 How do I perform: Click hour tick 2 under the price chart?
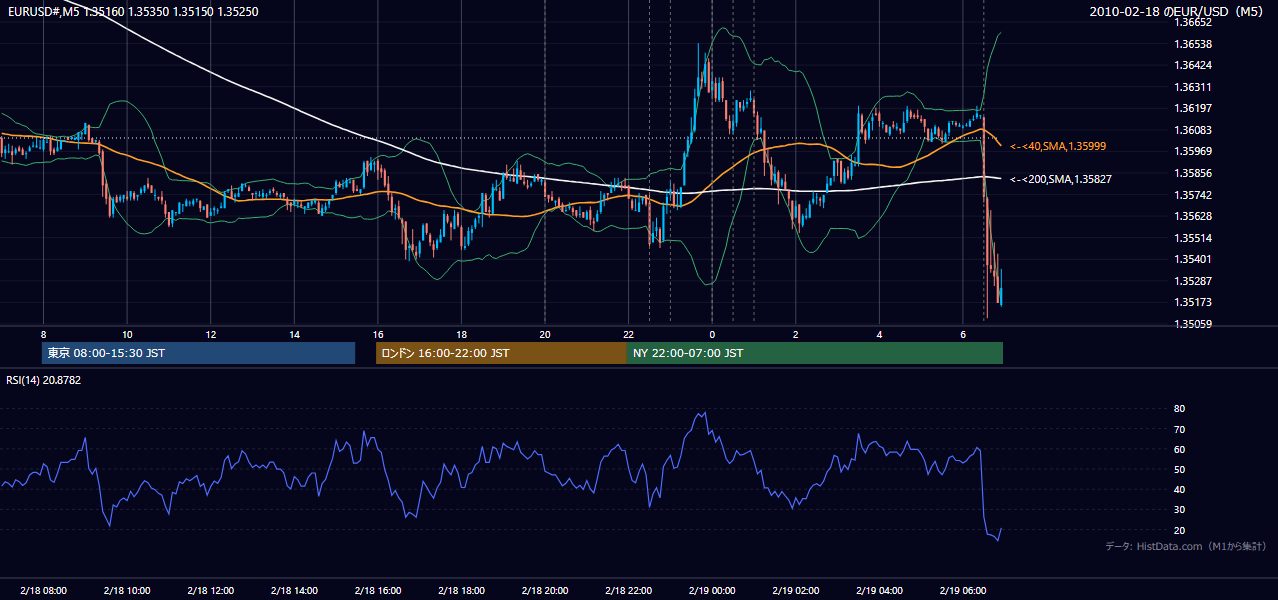point(795,334)
